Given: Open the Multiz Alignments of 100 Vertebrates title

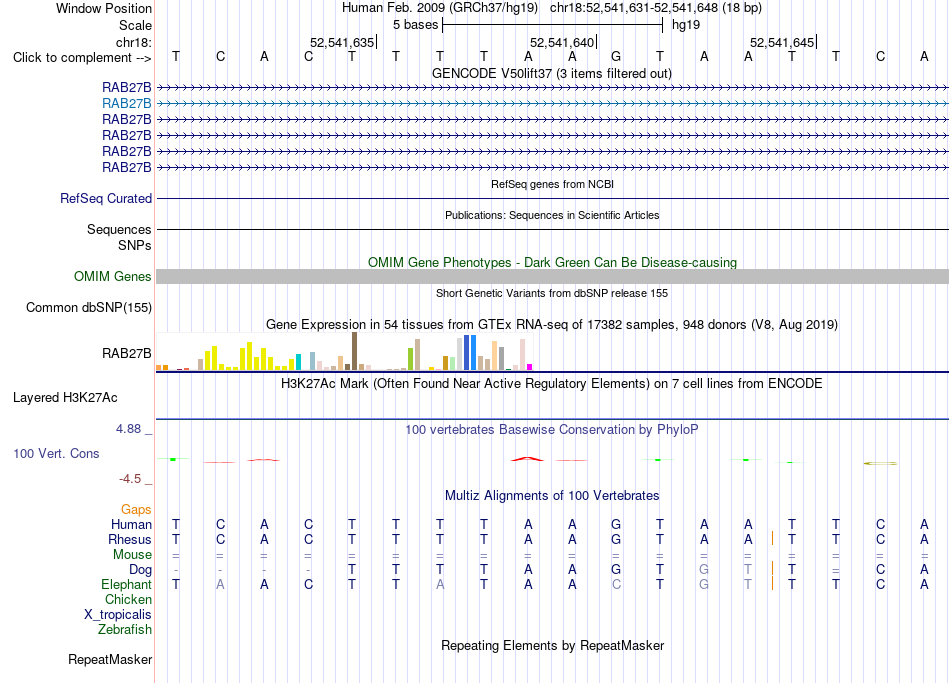Looking at the screenshot, I should 552,496.
